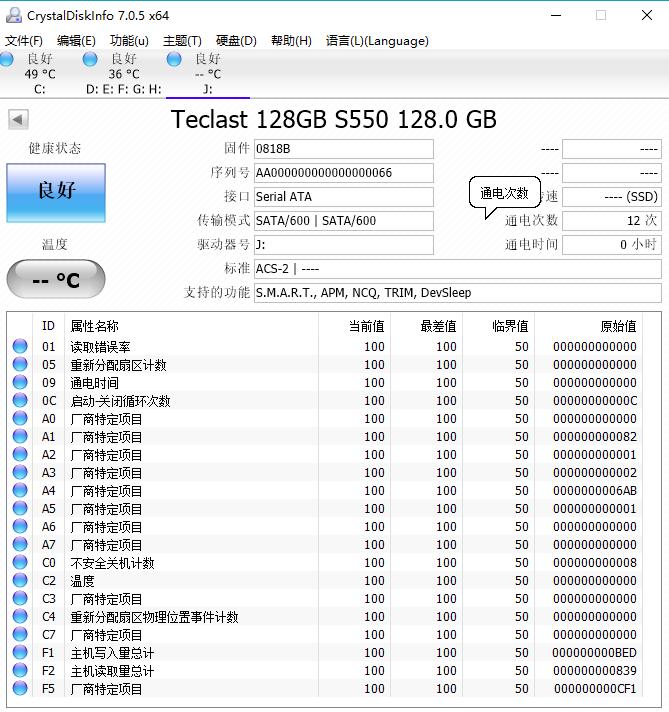Click the status circle for attribute F2

click(20, 670)
